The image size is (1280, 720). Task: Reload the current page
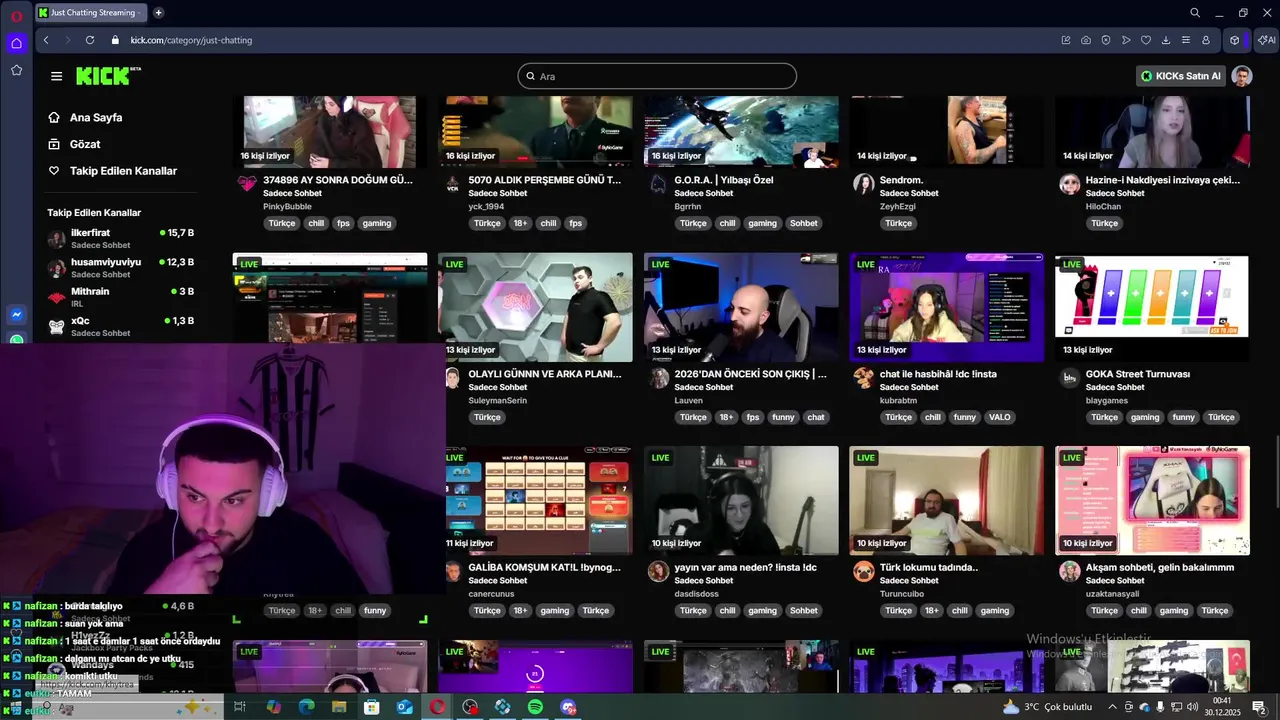pyautogui.click(x=90, y=40)
